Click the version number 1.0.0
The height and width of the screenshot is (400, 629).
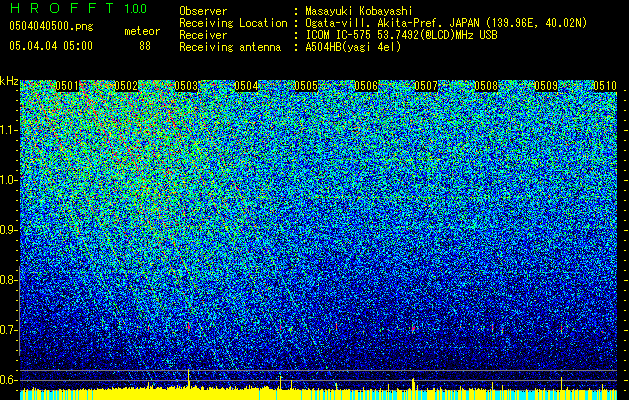[136, 8]
